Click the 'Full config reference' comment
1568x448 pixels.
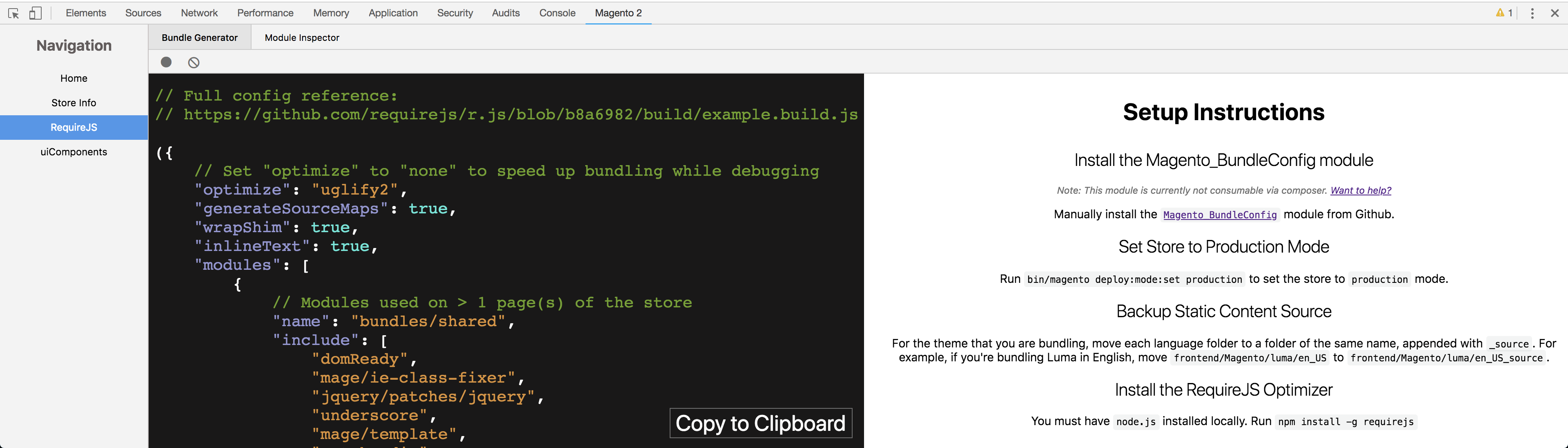tap(276, 96)
